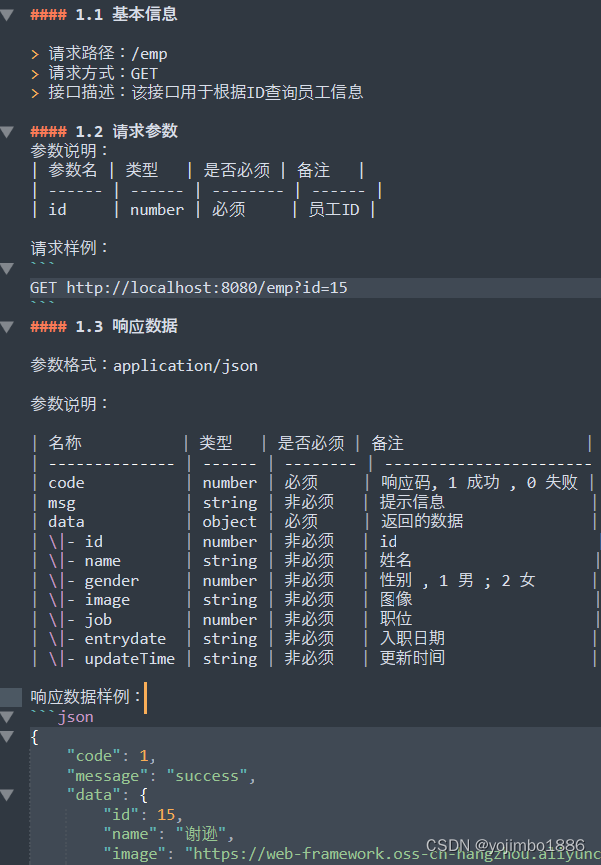Click the 性别 , 1 男 ; 2 女 remark
The image size is (601, 865).
coord(458,580)
